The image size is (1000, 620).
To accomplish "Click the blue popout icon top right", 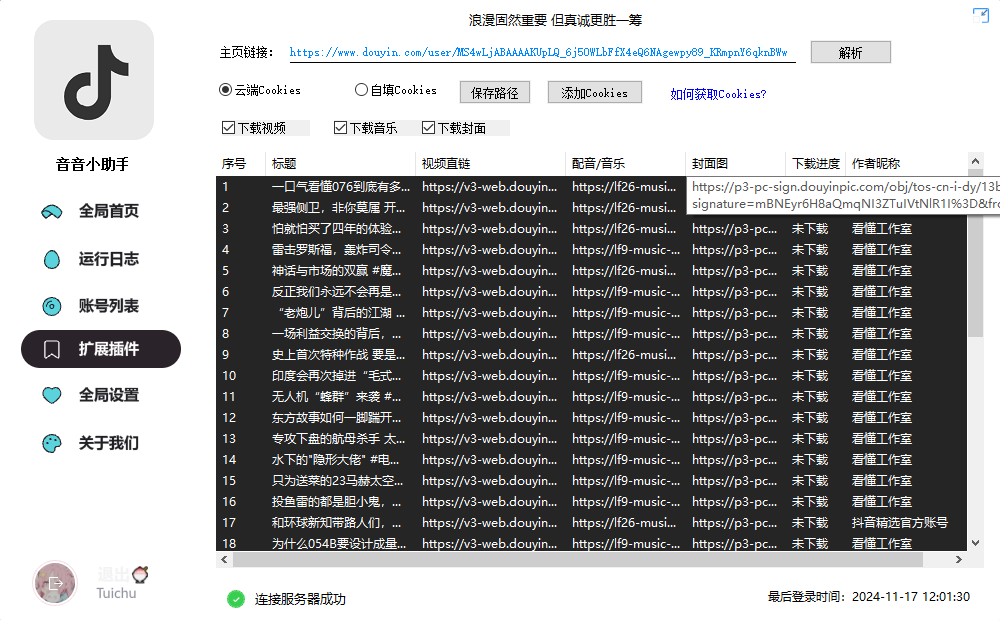I will (979, 15).
